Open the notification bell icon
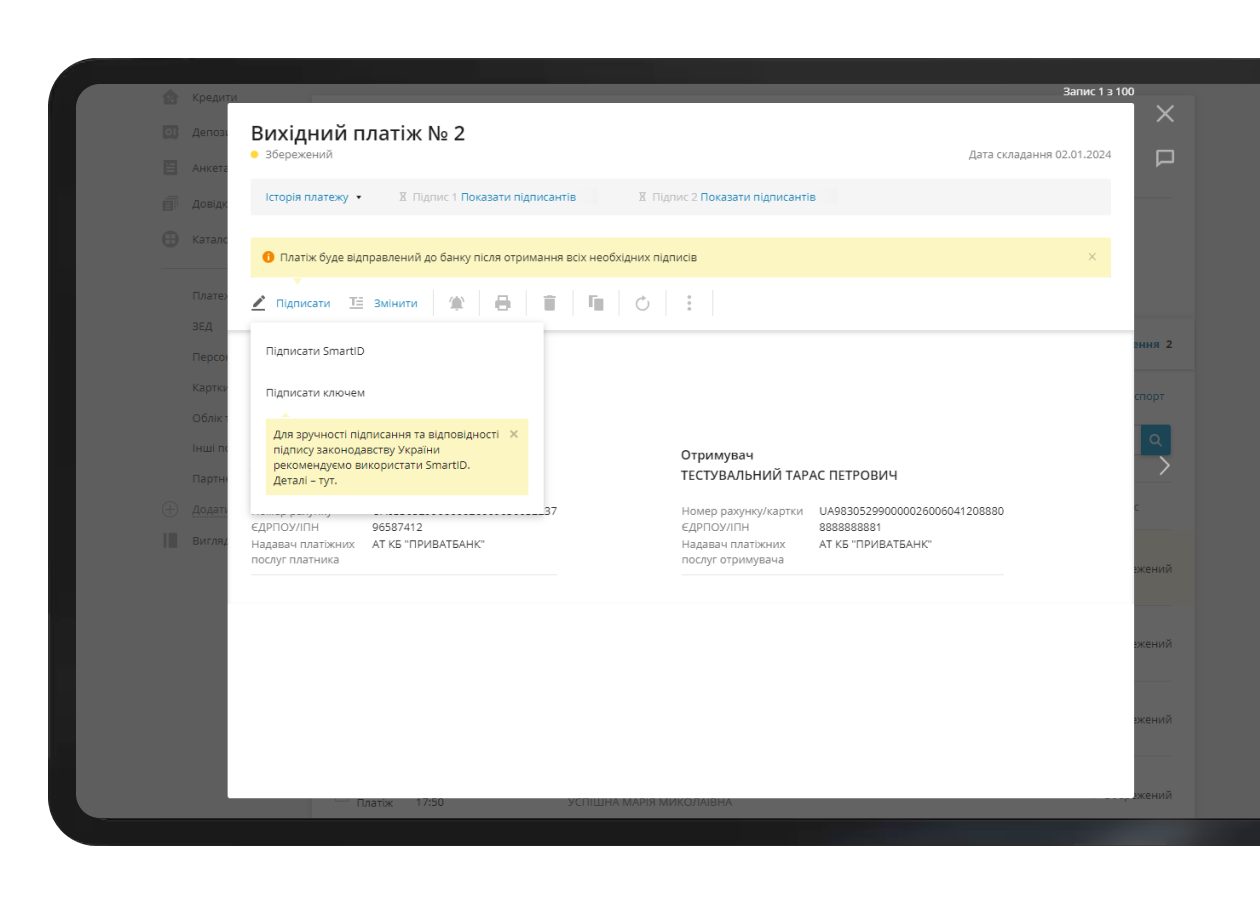The image size is (1260, 900). pyautogui.click(x=456, y=302)
